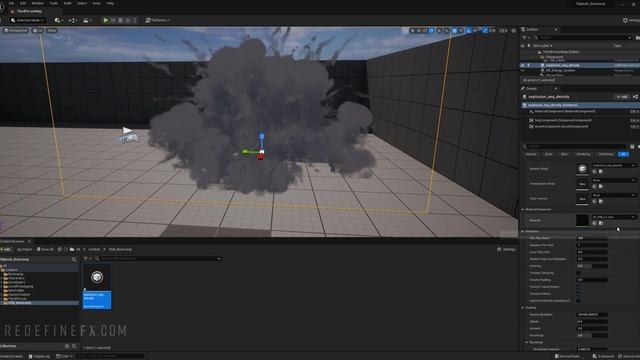Open the File menu

11,3
